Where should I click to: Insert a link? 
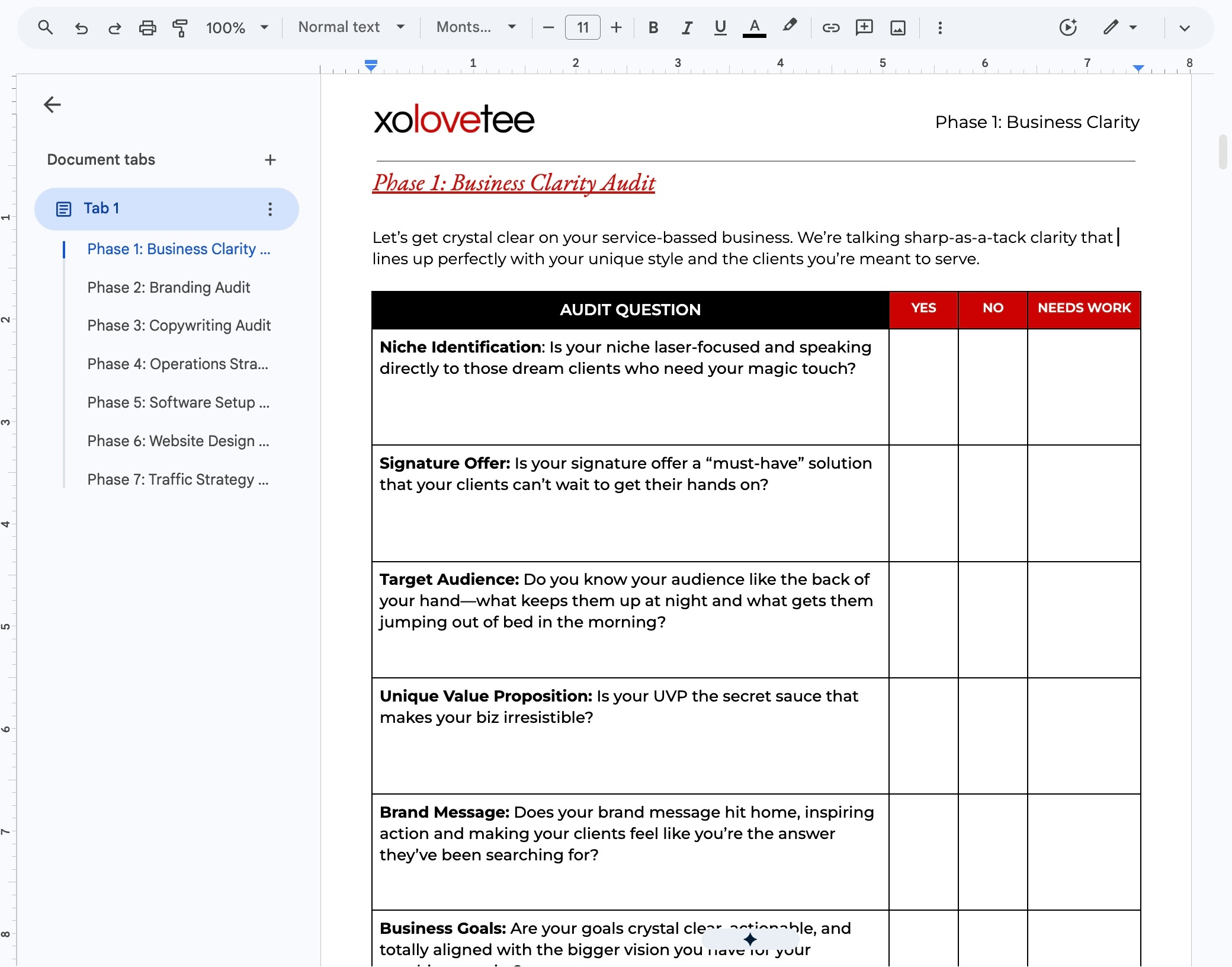point(831,27)
